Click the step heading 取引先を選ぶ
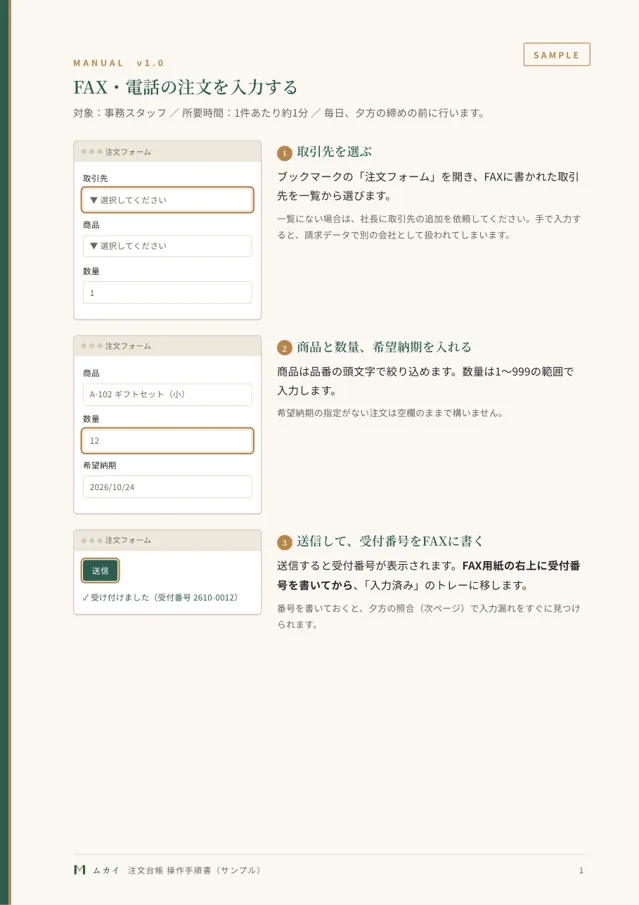This screenshot has width=639, height=905. click(334, 152)
